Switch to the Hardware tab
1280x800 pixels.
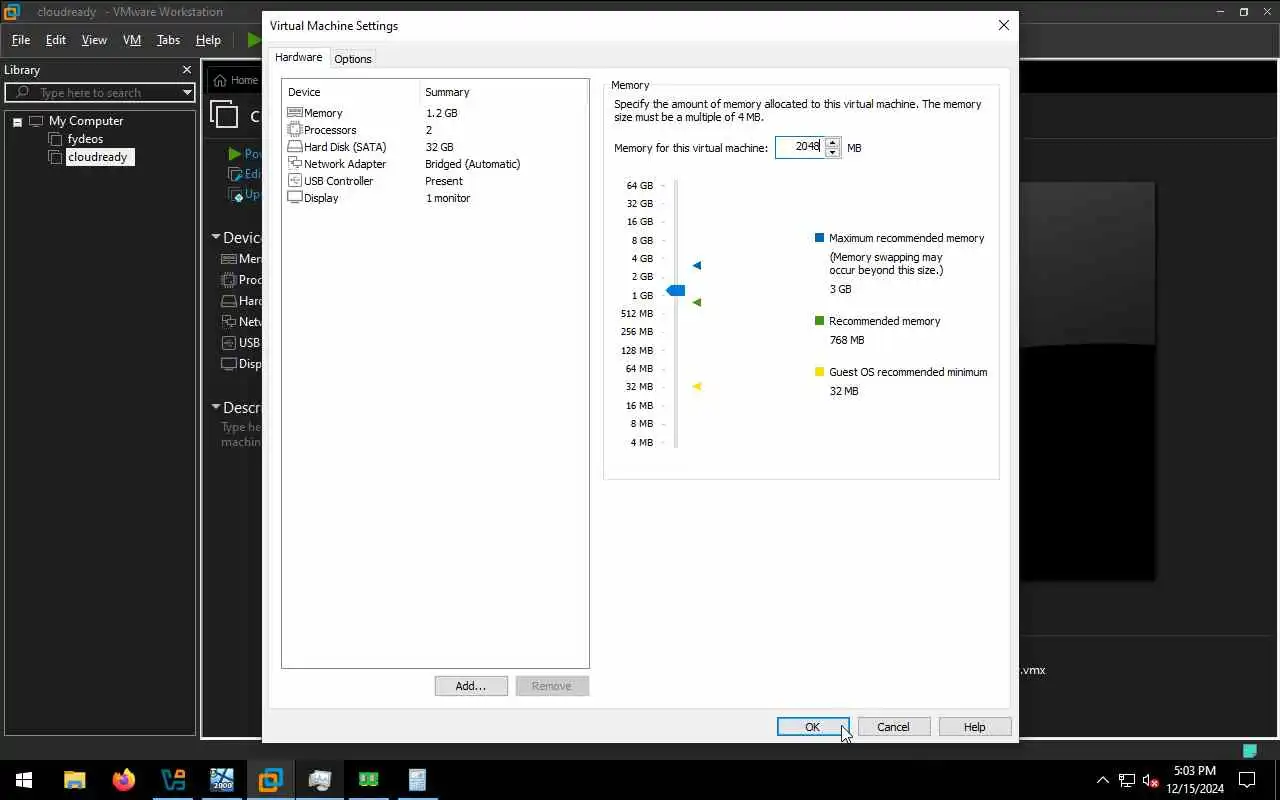(298, 58)
